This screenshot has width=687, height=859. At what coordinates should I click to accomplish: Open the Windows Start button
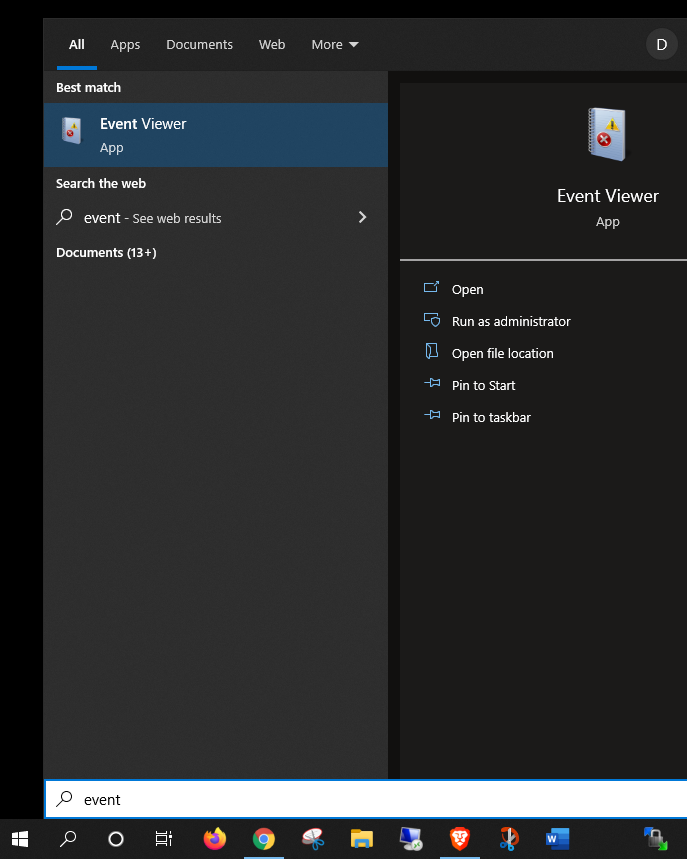point(20,839)
